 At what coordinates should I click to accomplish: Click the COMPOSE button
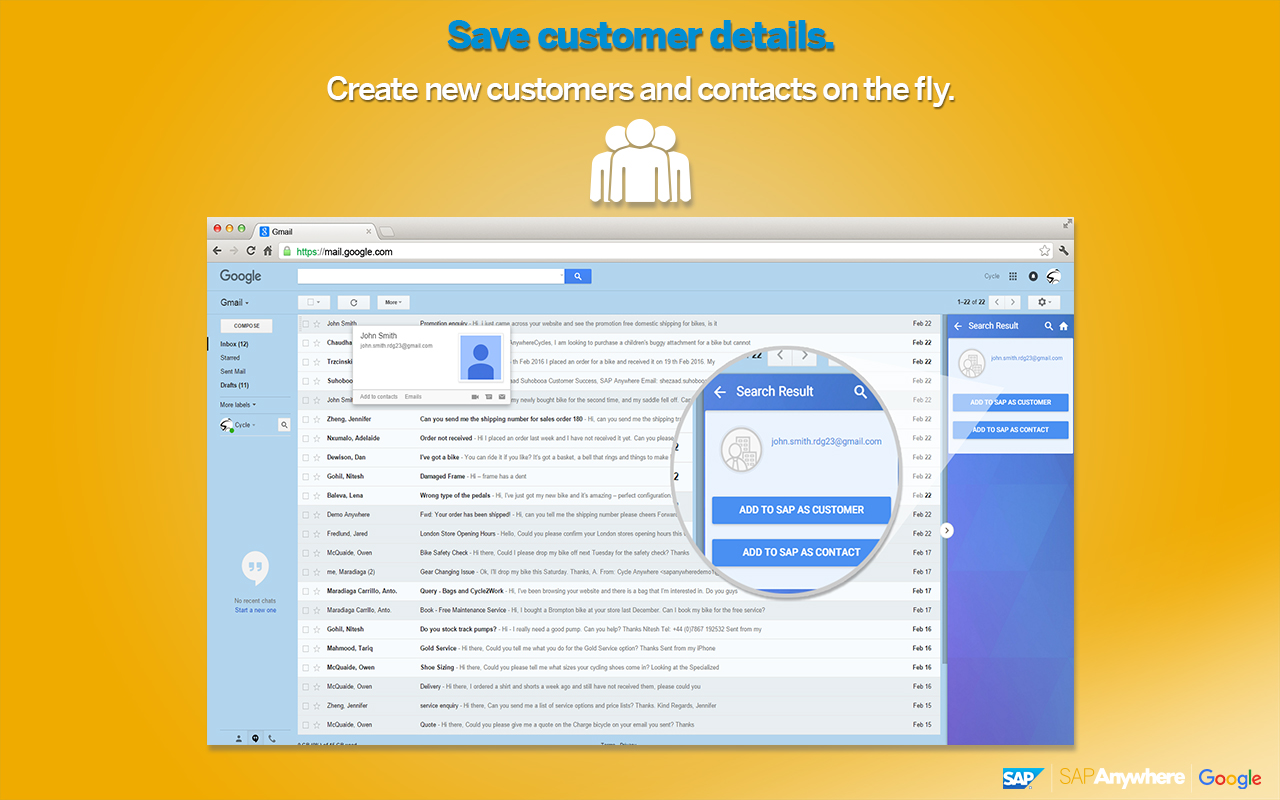click(247, 326)
